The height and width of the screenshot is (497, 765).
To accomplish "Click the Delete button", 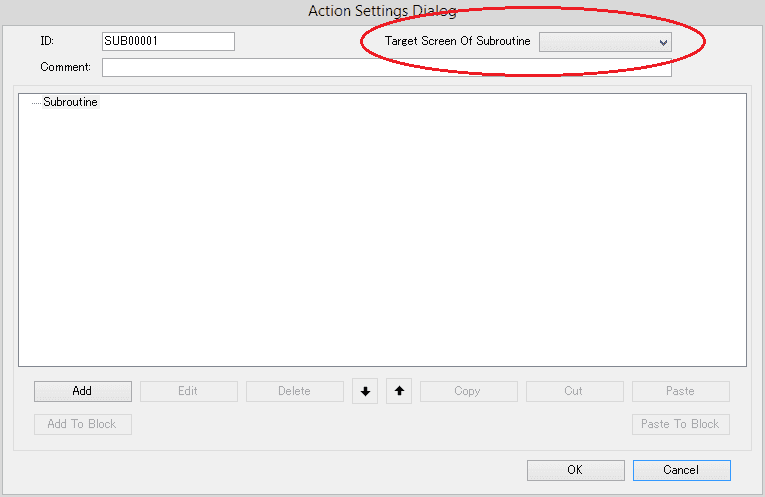I will [294, 391].
